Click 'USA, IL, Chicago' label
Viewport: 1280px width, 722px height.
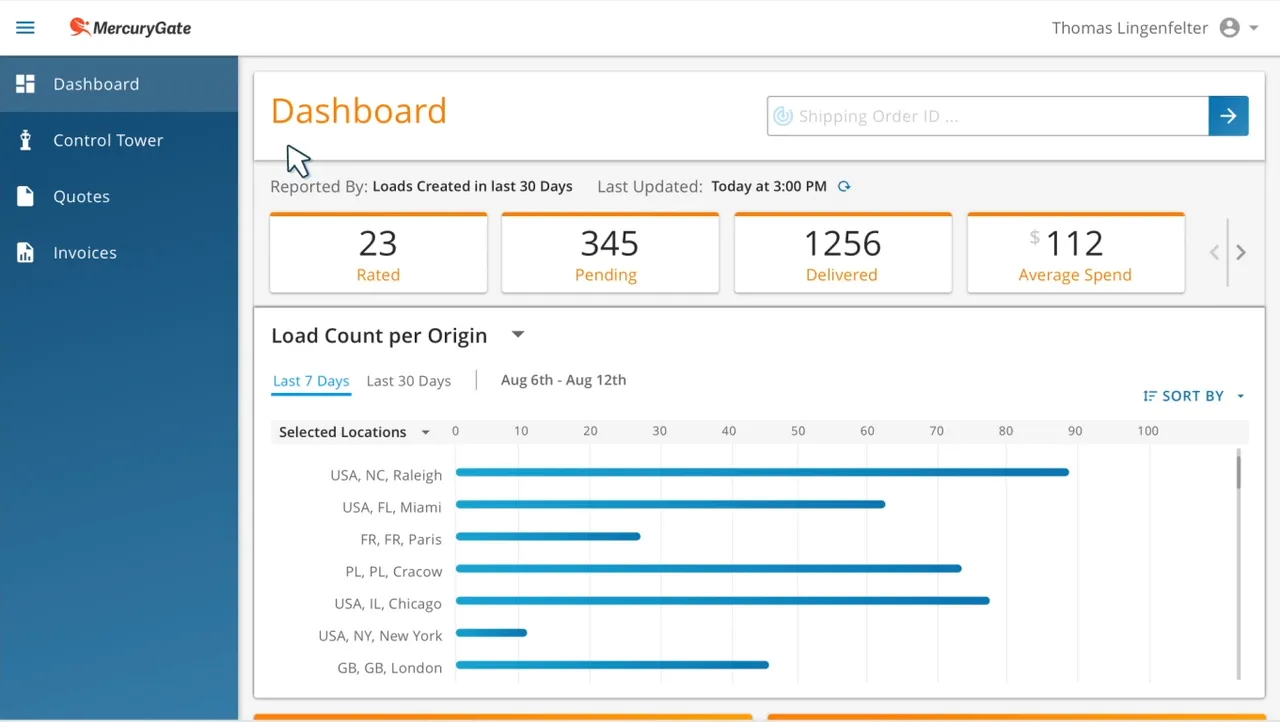(388, 603)
